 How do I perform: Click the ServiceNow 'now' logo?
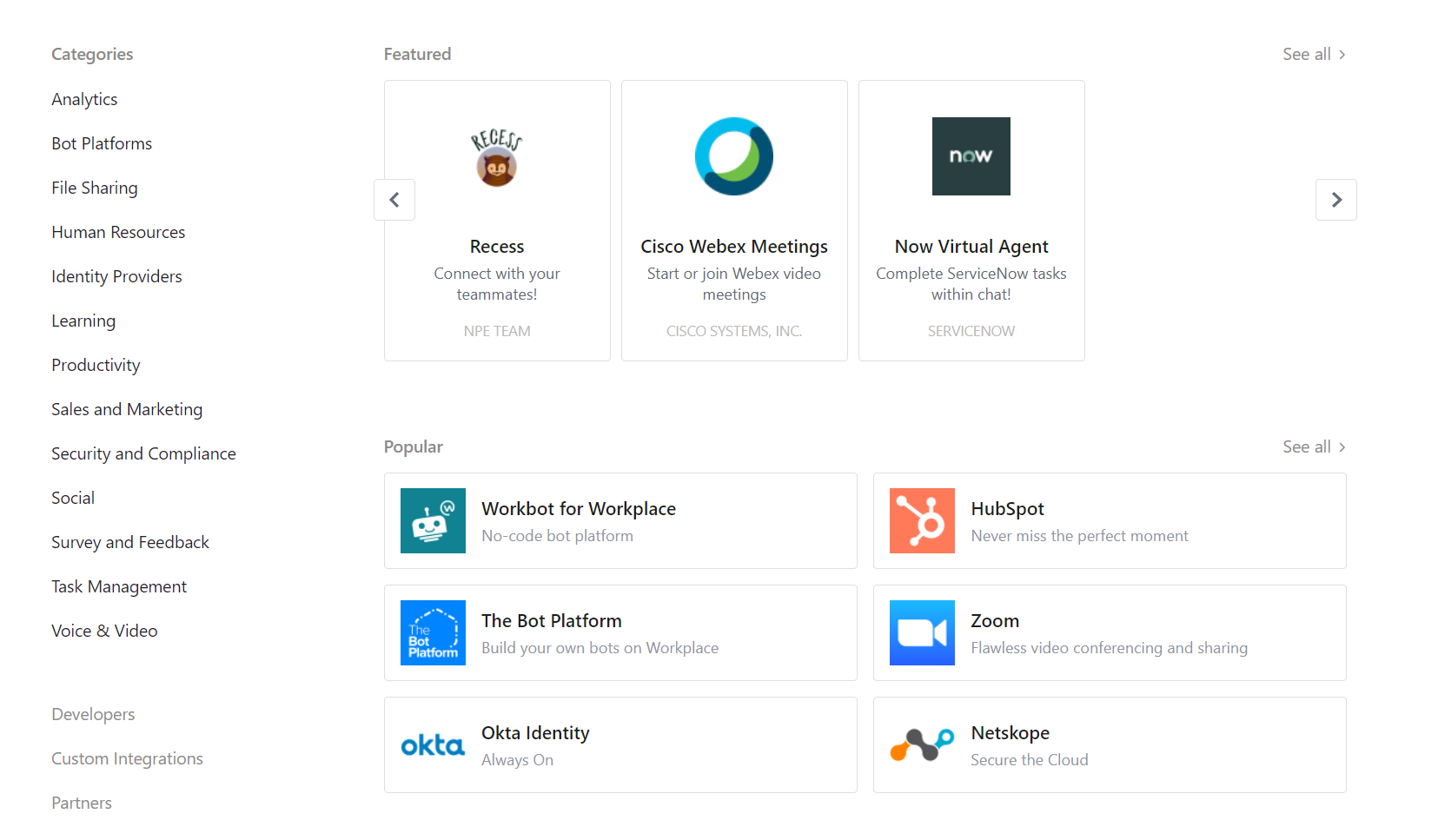(x=971, y=156)
